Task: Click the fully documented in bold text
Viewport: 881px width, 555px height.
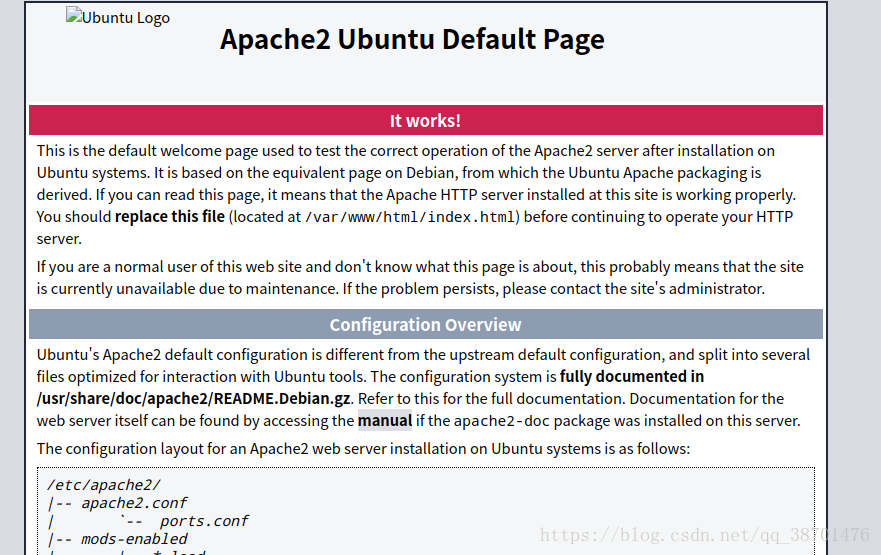Action: coord(632,377)
